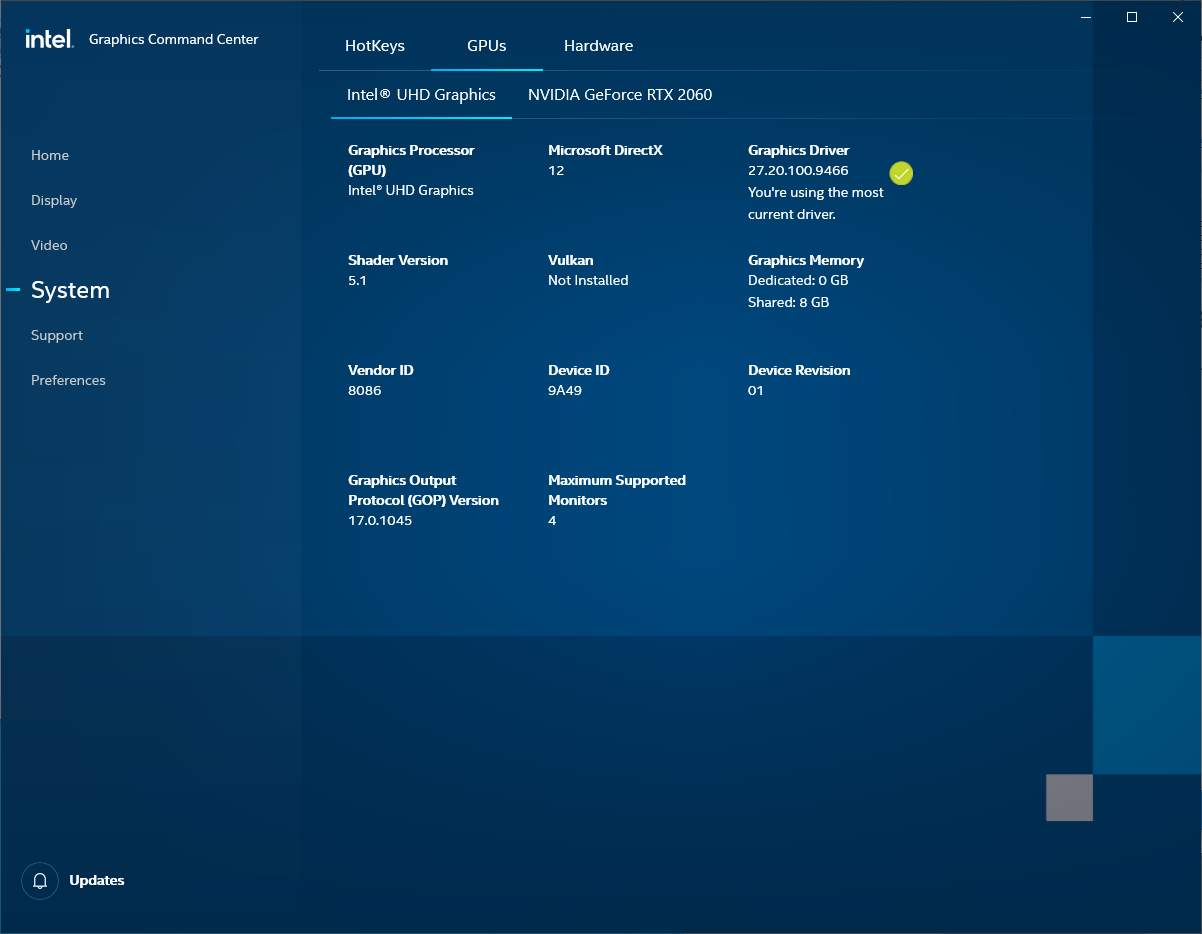Screen dimensions: 1202x934
Task: Open the Support section
Action: point(57,335)
